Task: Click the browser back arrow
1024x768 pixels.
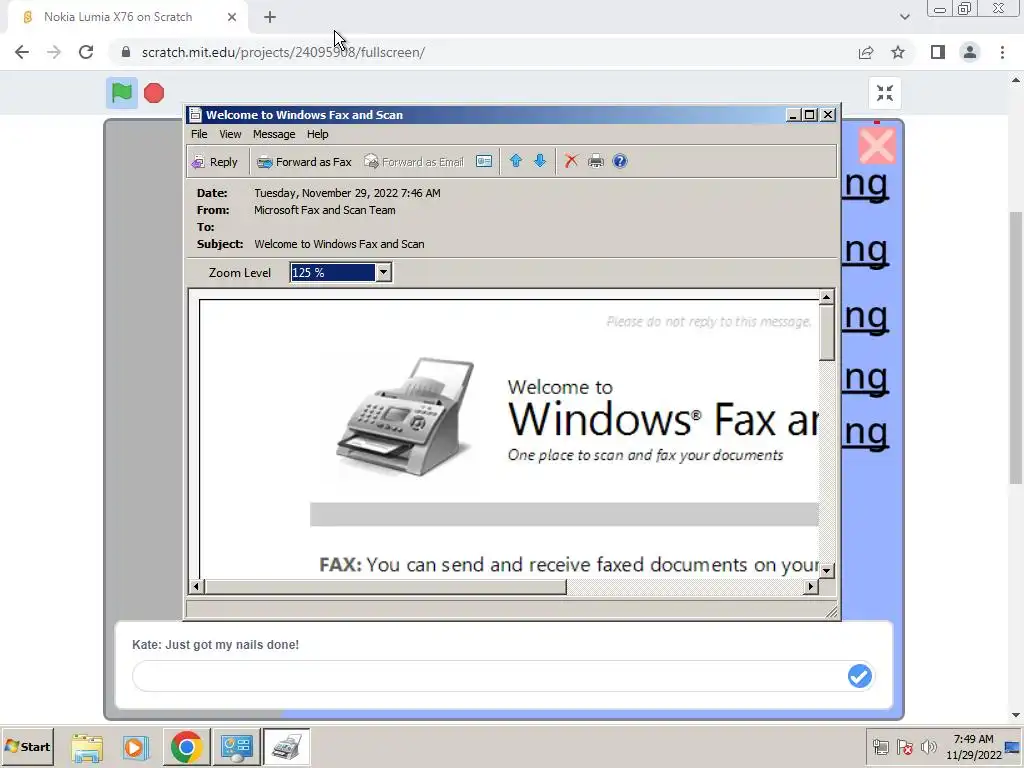Action: 22,52
